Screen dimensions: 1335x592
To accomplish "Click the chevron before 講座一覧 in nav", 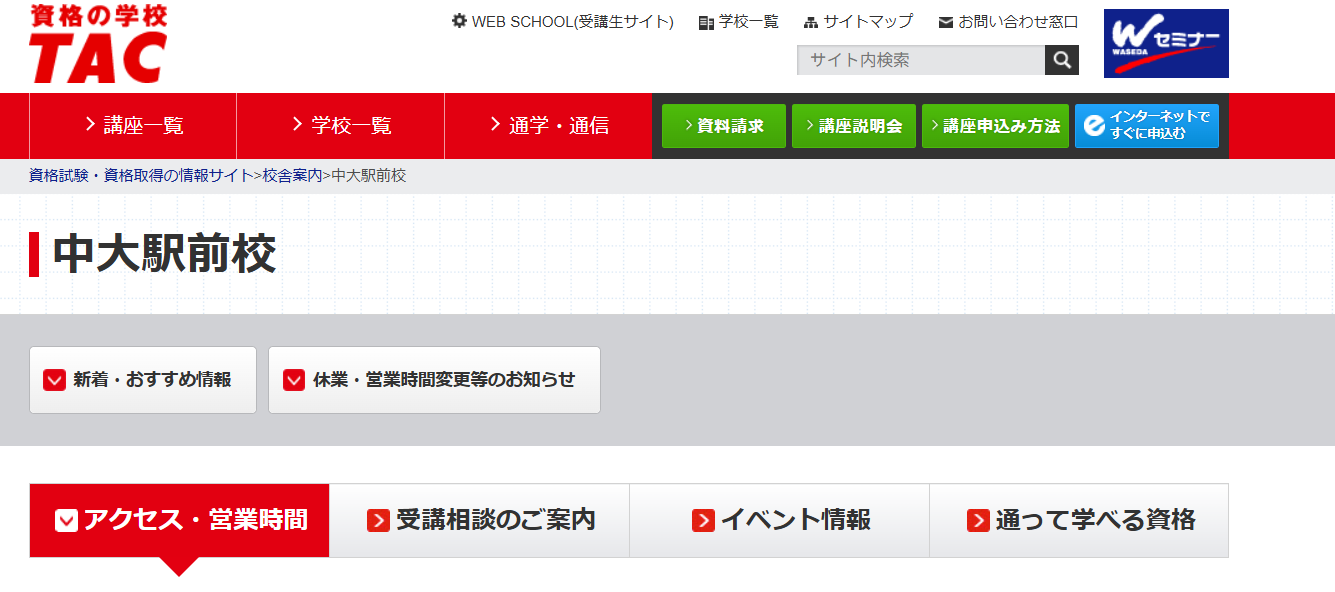I will click(x=90, y=124).
